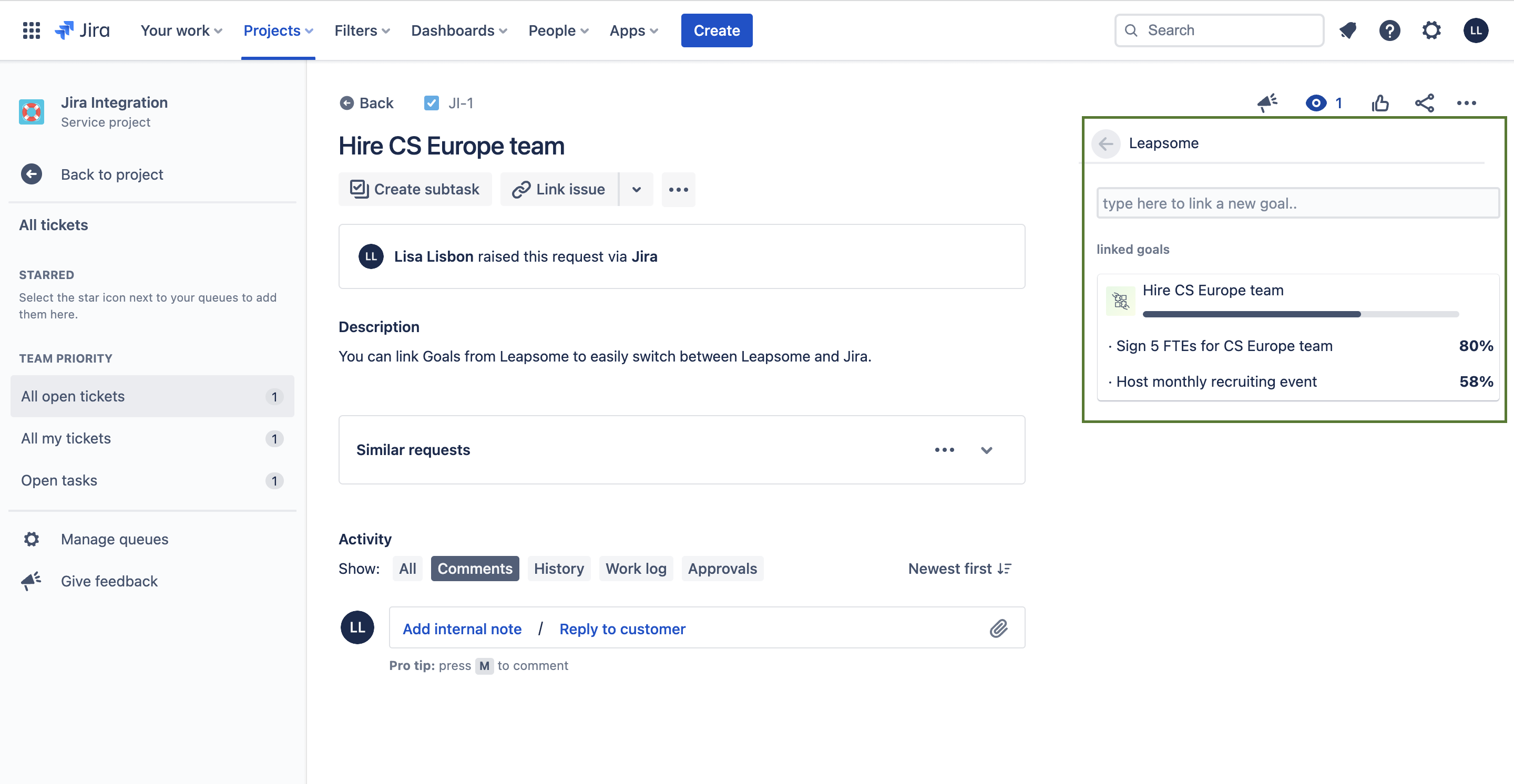Screen dimensions: 1514x784
Task: Click Create subtask button
Action: (x=415, y=190)
